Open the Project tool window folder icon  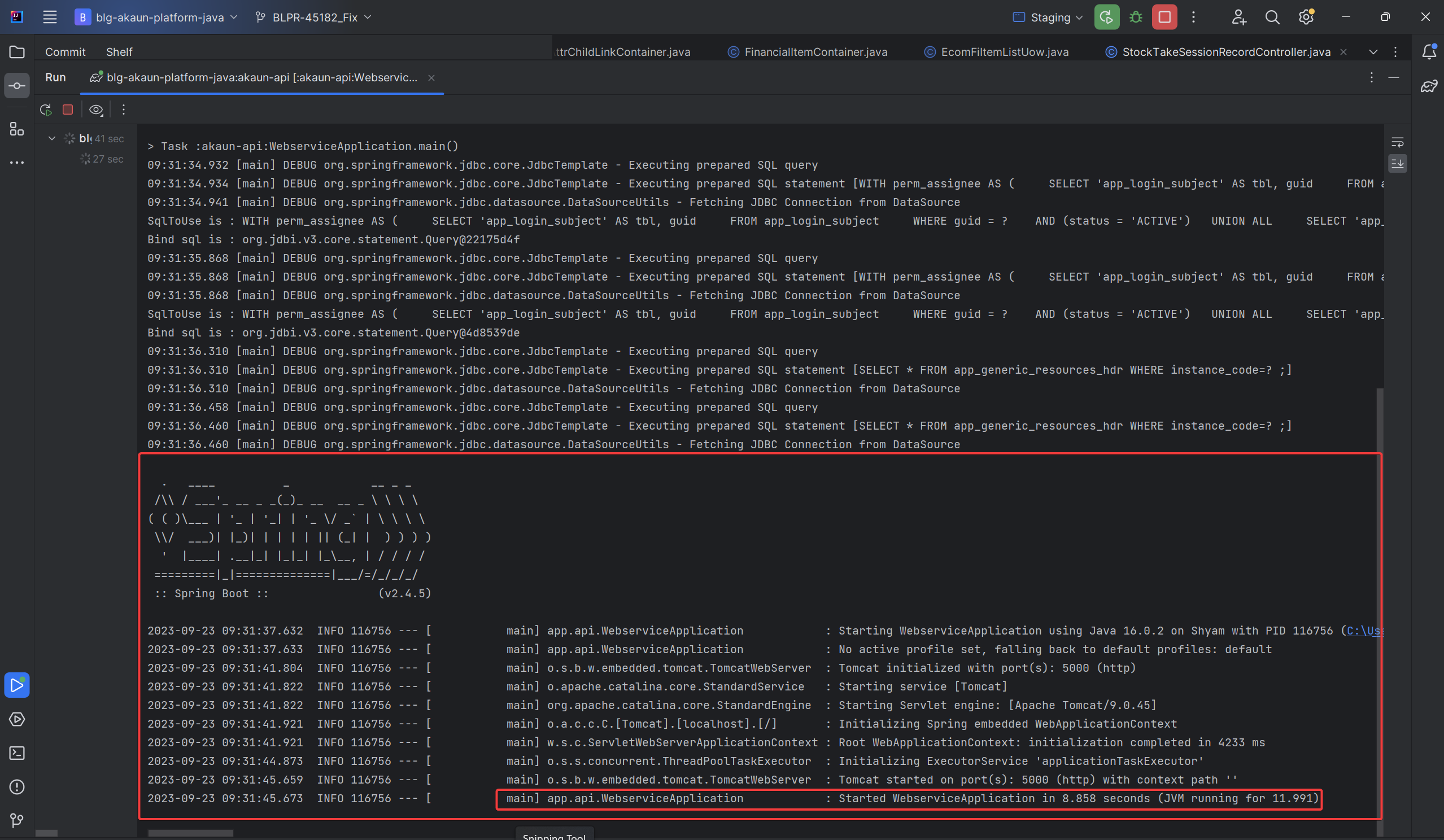pyautogui.click(x=16, y=52)
